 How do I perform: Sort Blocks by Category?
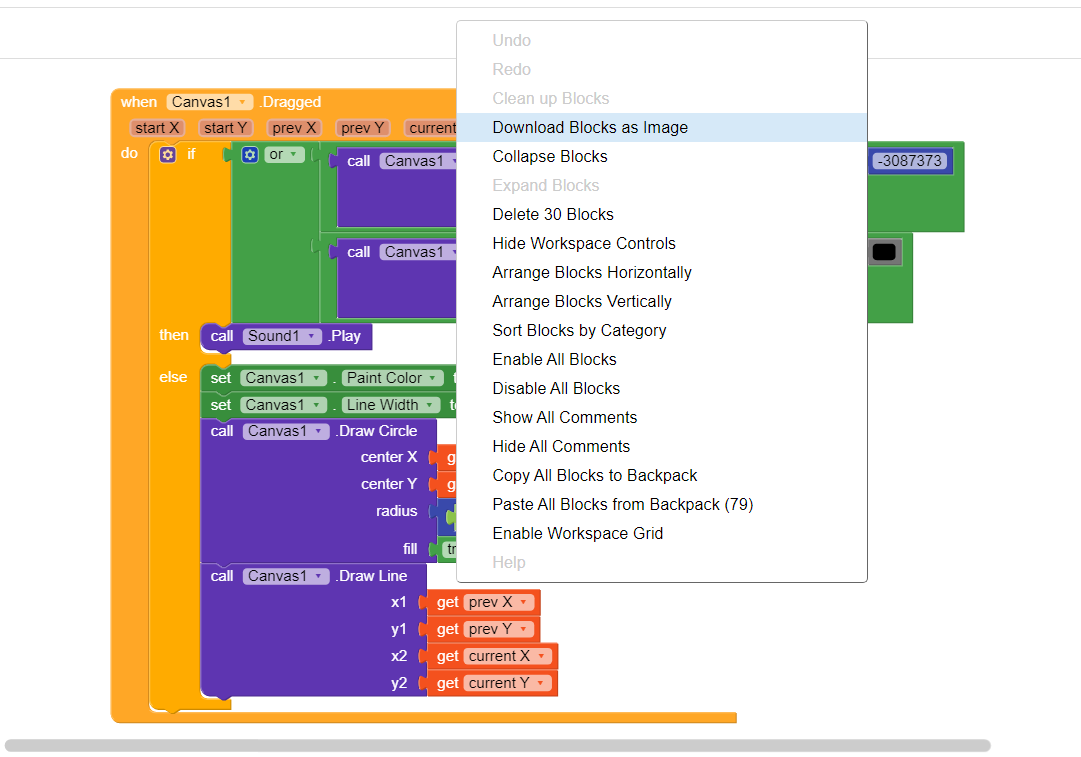point(579,331)
